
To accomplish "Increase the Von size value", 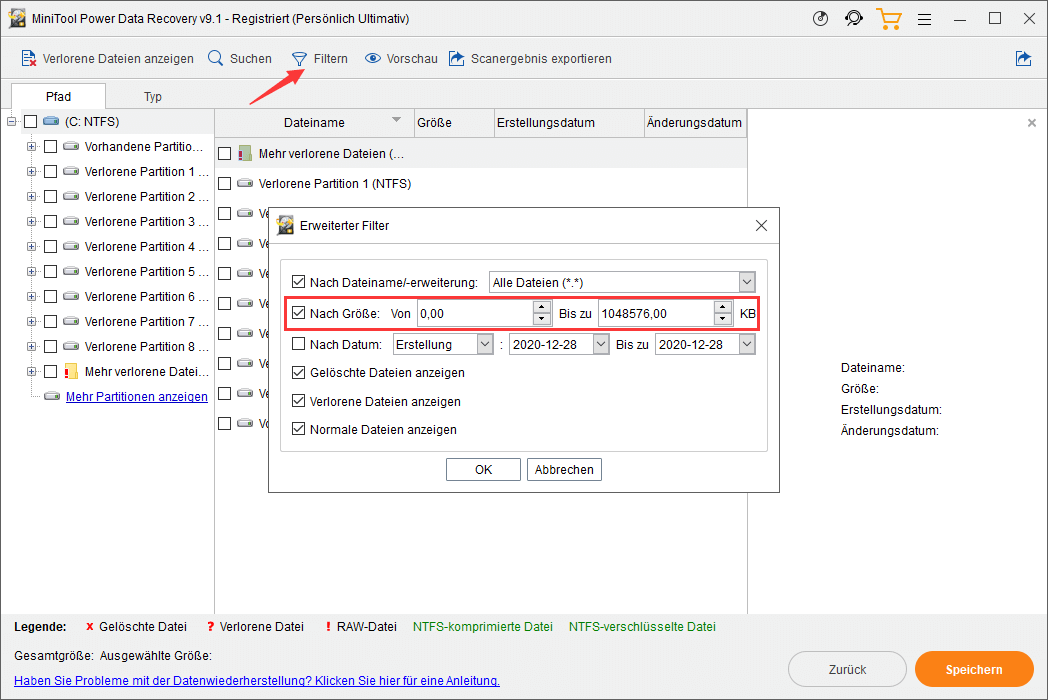I will pos(542,308).
